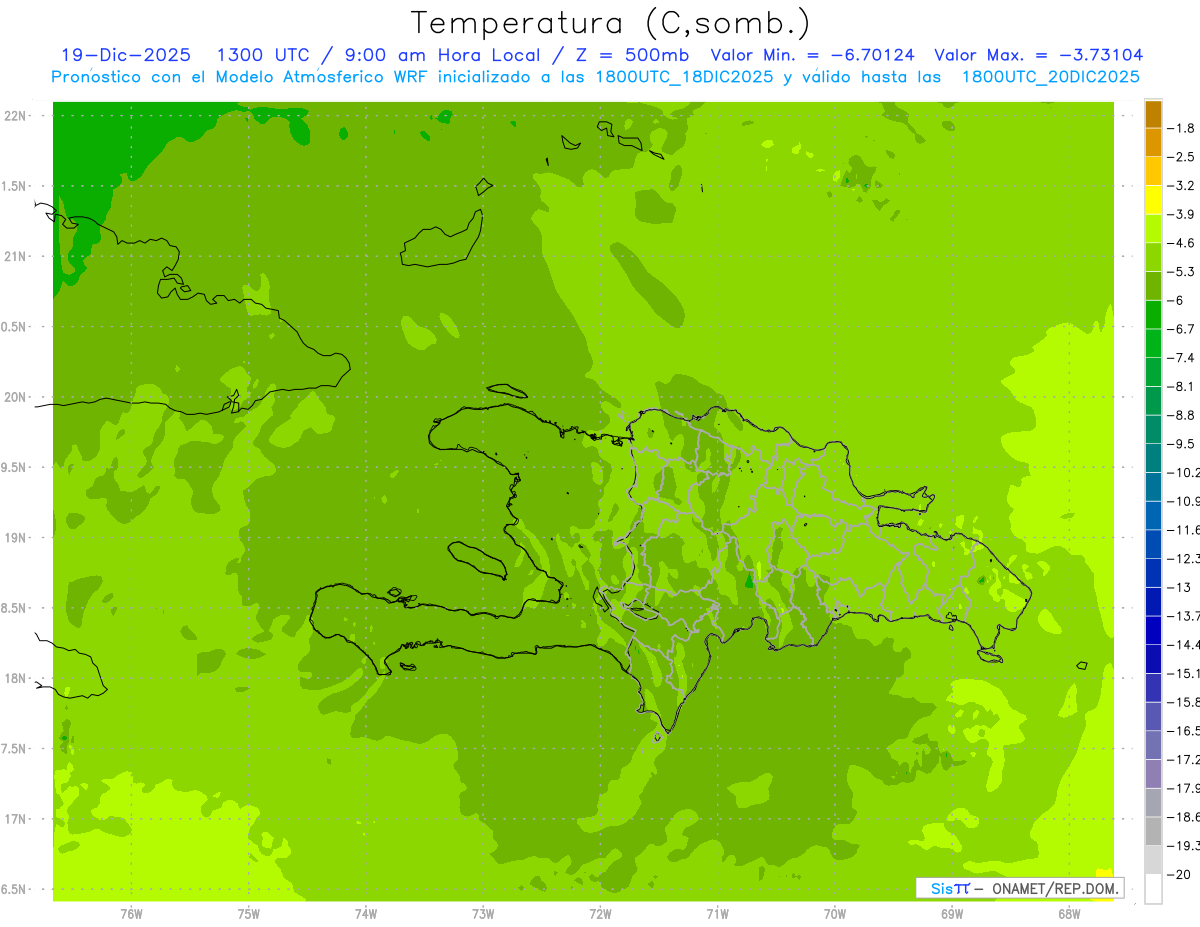Click the purple legend swatch between -17.2 and -17.9

pos(1153,773)
